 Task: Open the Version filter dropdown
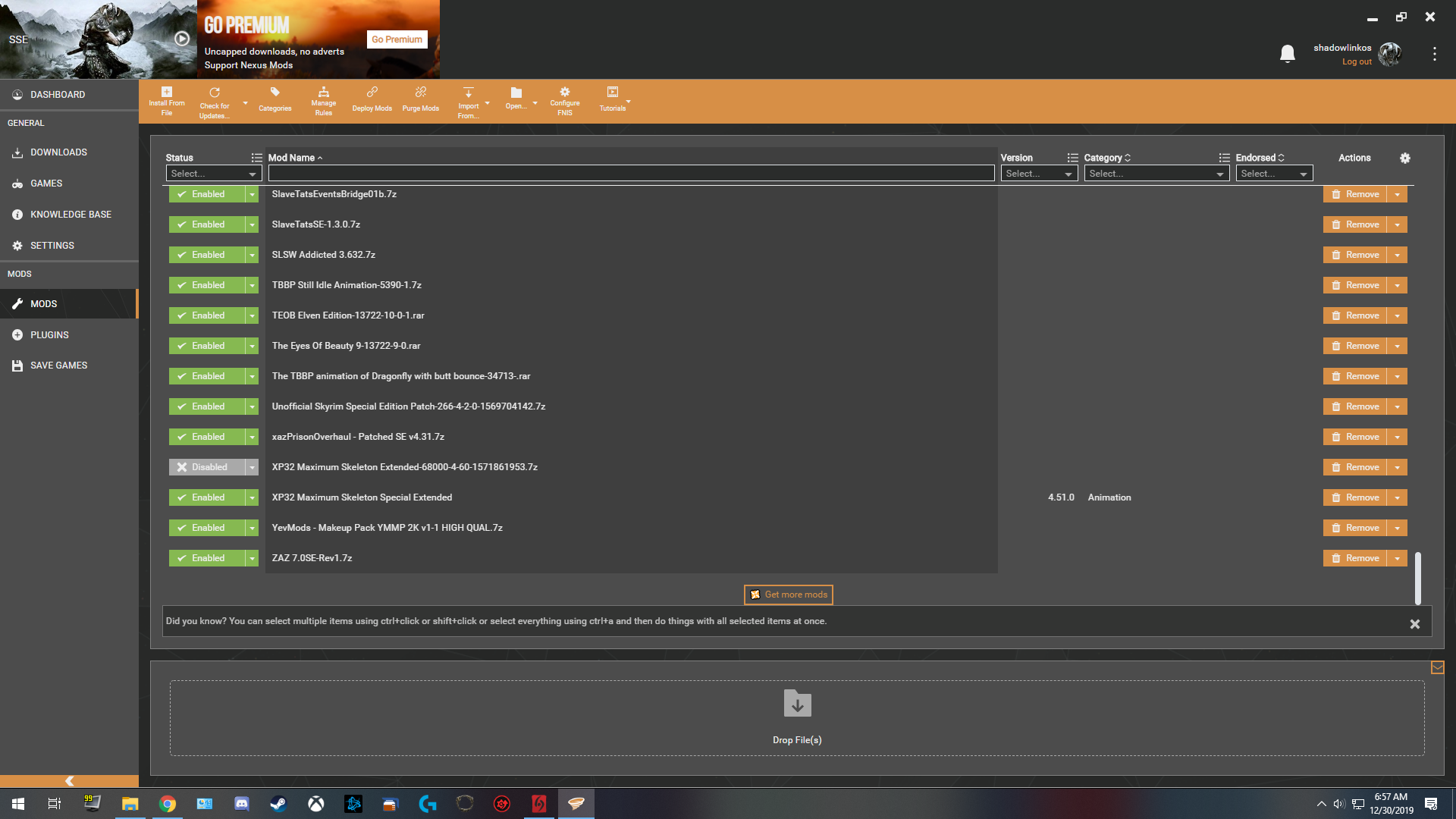tap(1039, 174)
